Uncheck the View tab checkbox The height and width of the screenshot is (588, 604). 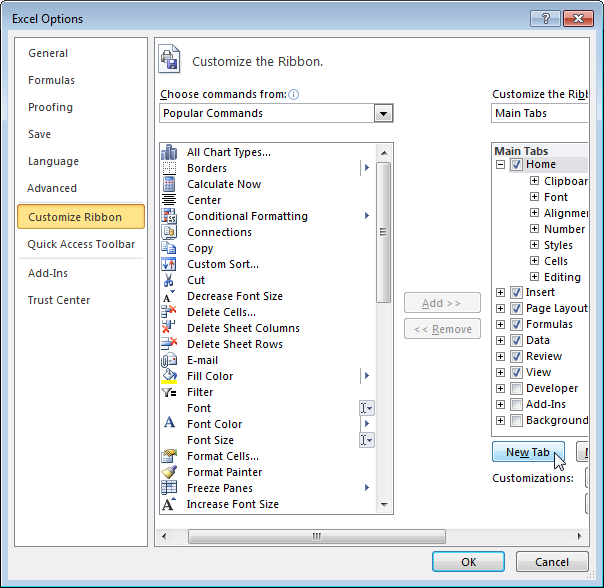tap(516, 372)
